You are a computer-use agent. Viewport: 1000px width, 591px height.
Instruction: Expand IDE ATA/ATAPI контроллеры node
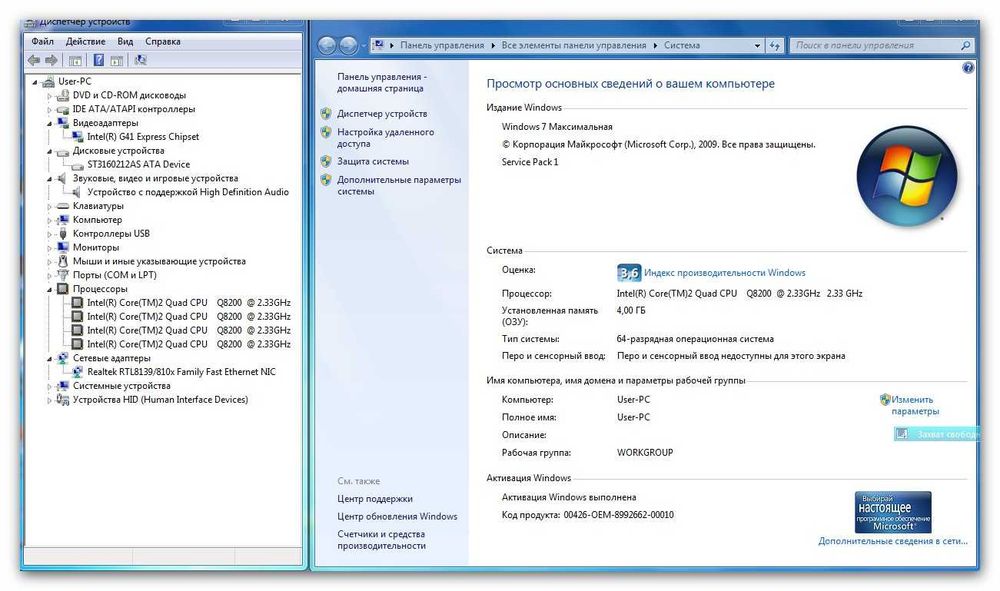(49, 110)
